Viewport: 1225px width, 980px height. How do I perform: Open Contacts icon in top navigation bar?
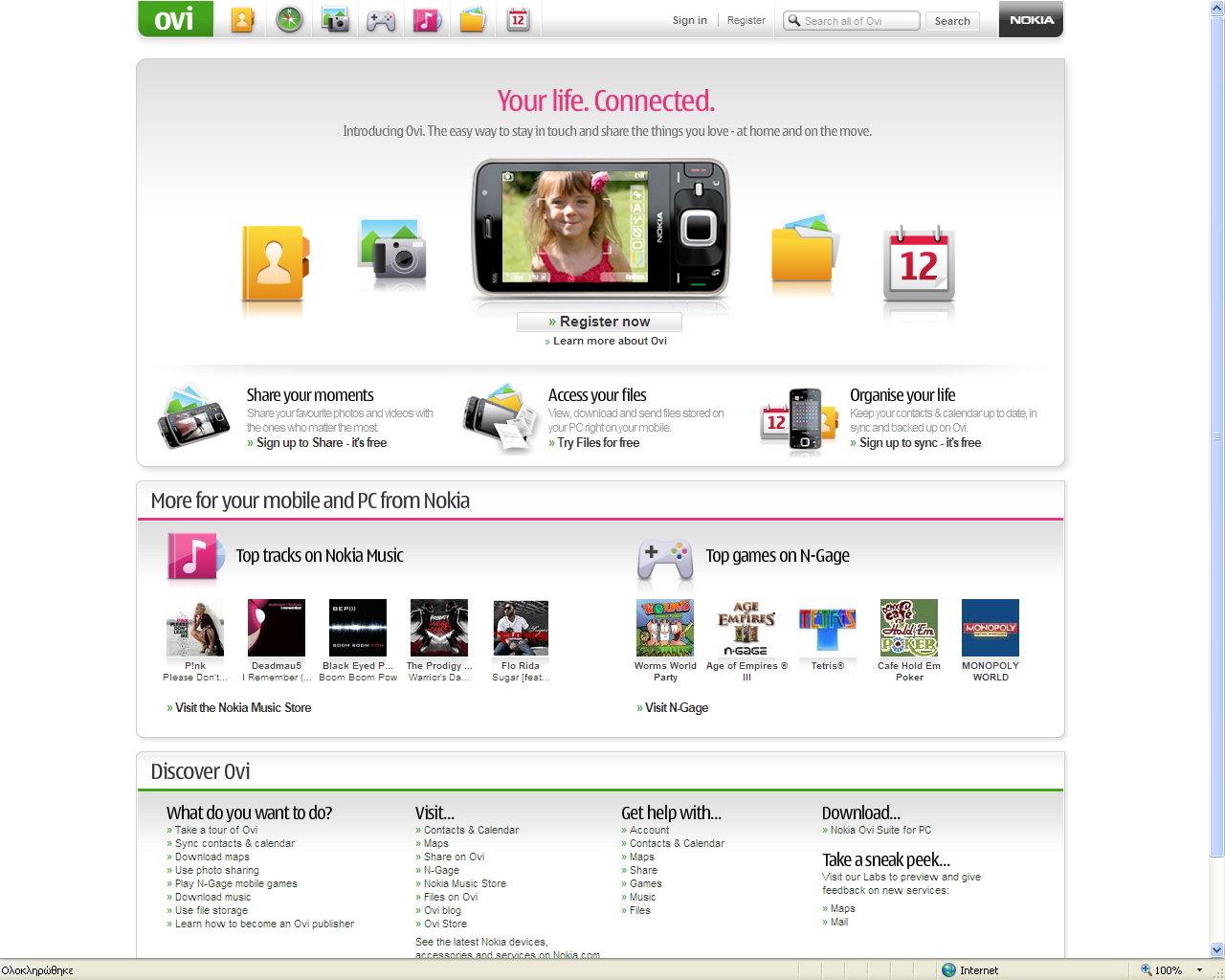pos(242,19)
